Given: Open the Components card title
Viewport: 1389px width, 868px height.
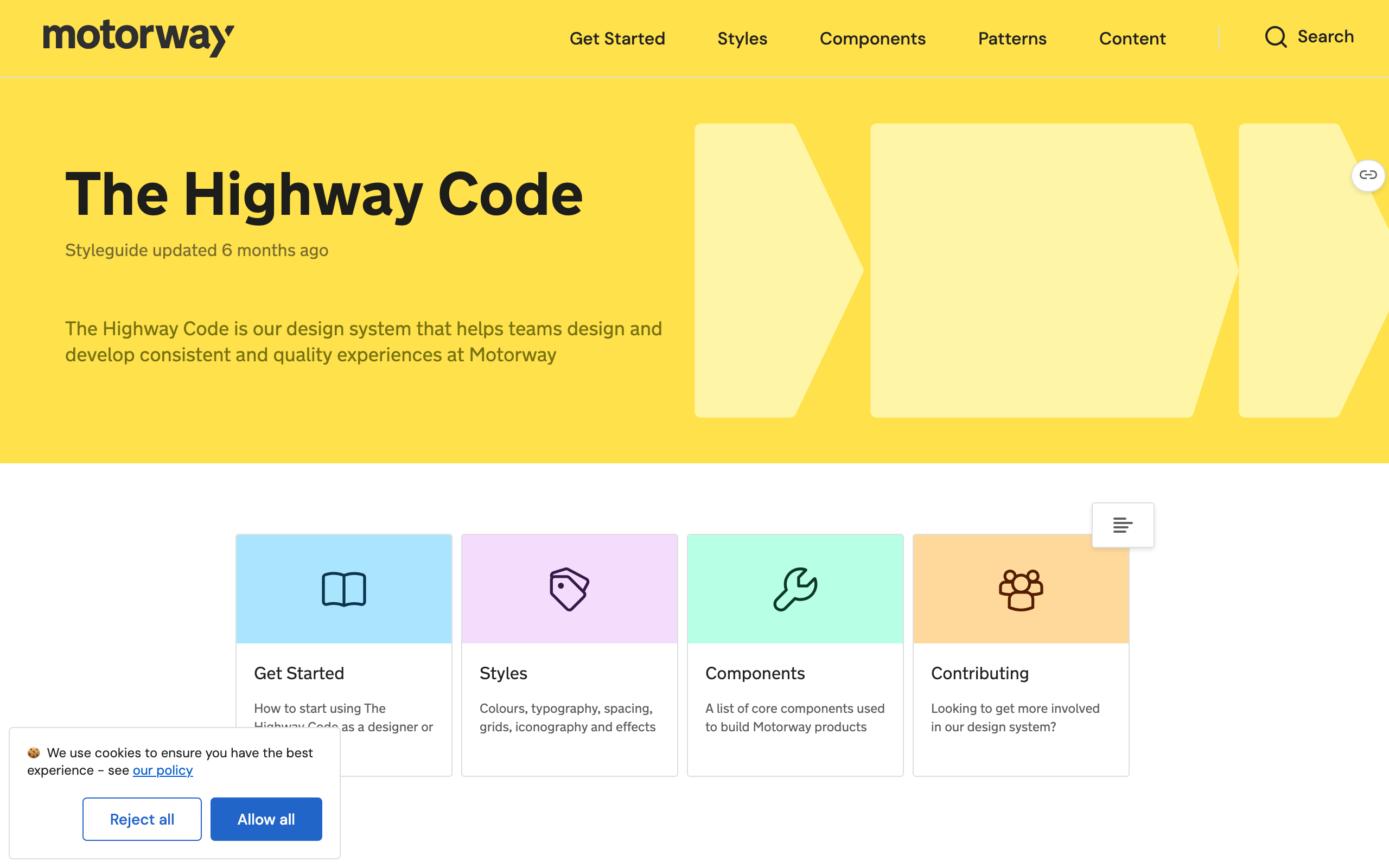Looking at the screenshot, I should click(x=755, y=673).
